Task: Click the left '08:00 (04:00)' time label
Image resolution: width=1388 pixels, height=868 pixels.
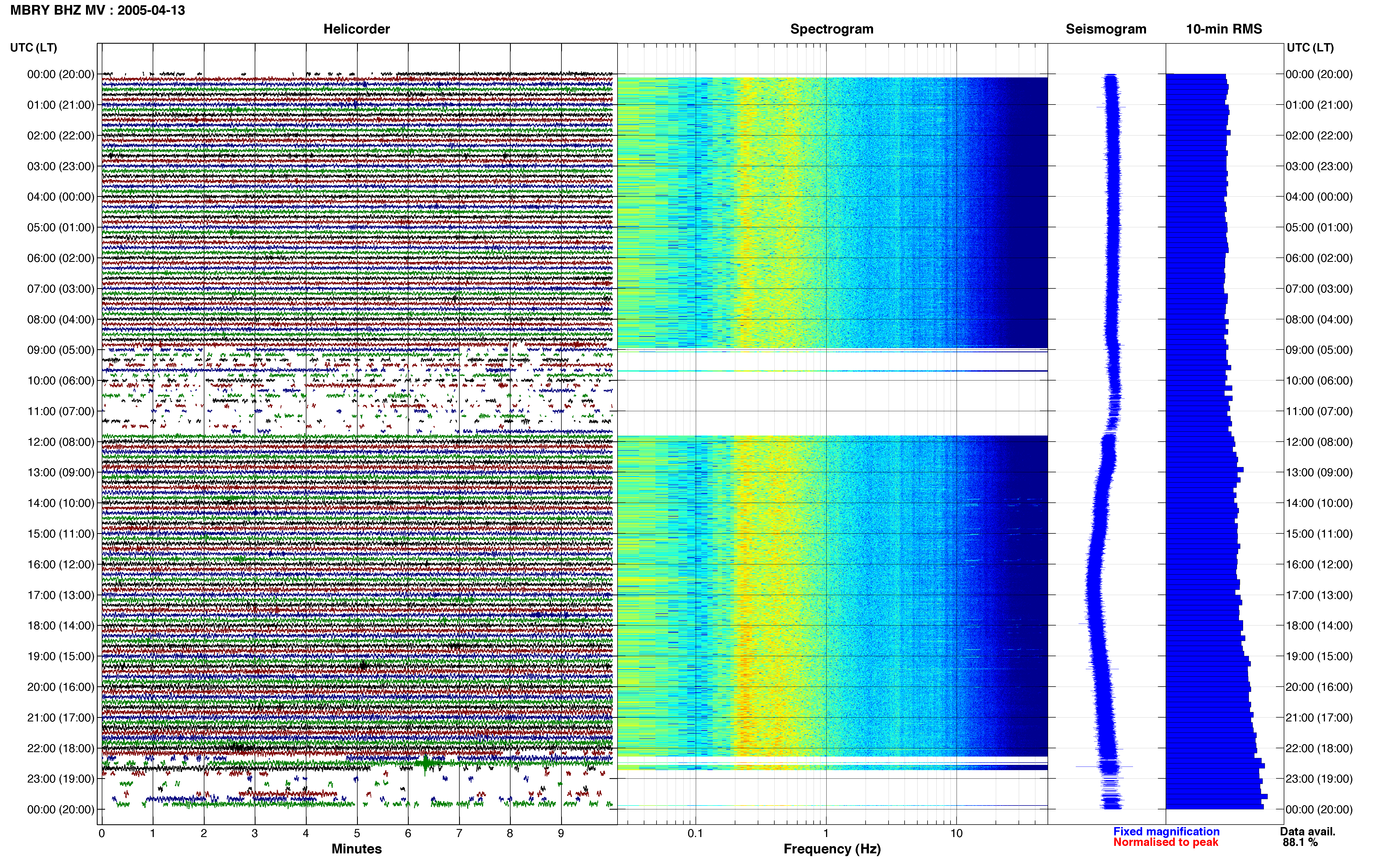Action: click(61, 319)
